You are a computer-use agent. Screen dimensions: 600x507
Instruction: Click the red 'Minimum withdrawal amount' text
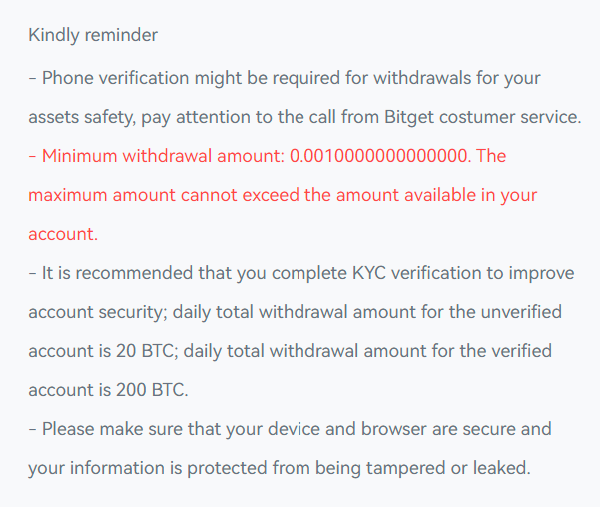(x=163, y=156)
